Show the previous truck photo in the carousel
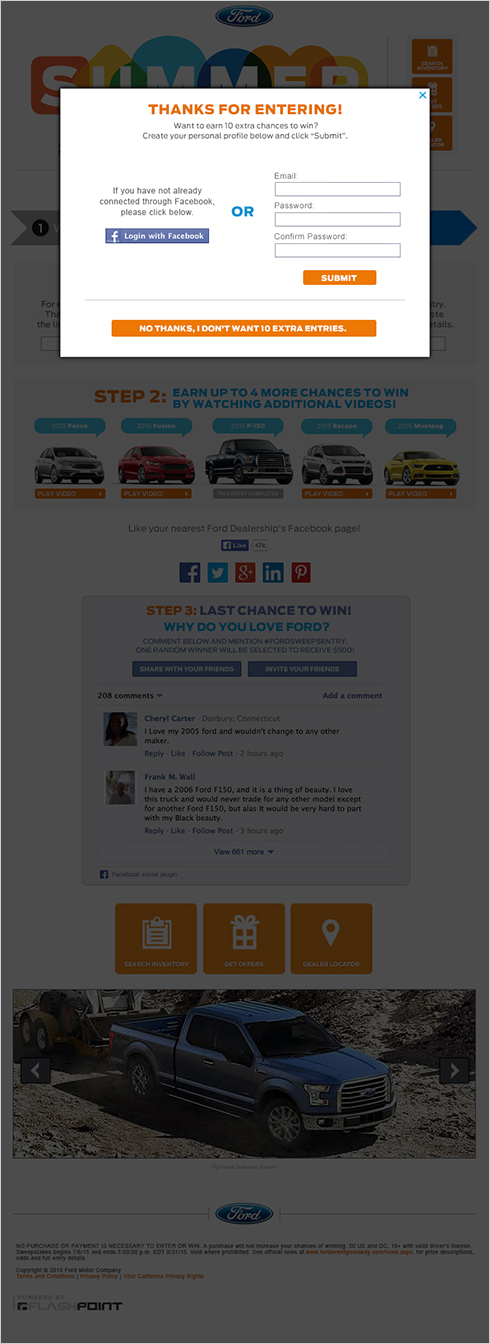Image resolution: width=490 pixels, height=1344 pixels. click(36, 1070)
